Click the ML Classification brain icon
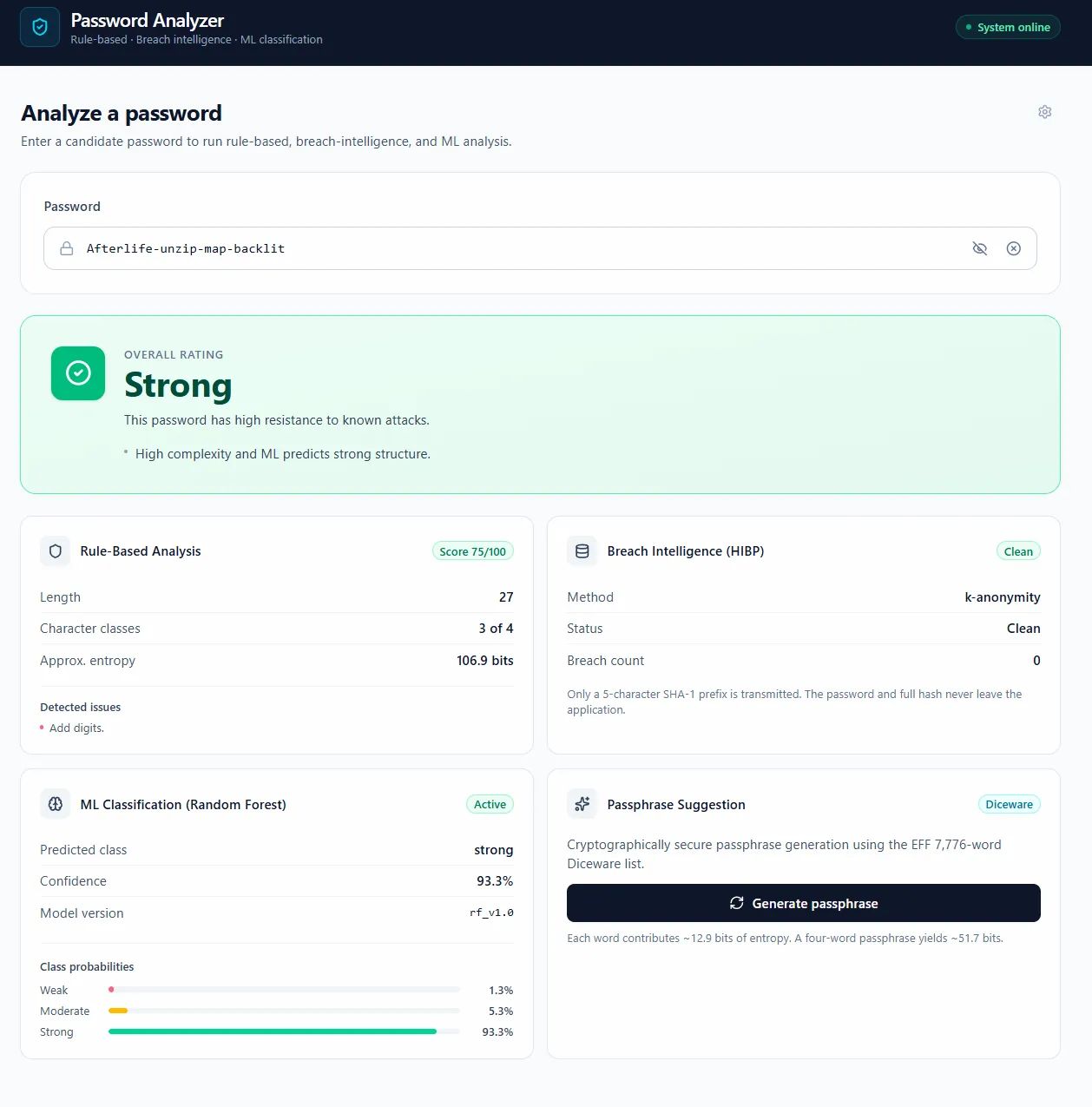The width and height of the screenshot is (1092, 1107). (x=56, y=804)
